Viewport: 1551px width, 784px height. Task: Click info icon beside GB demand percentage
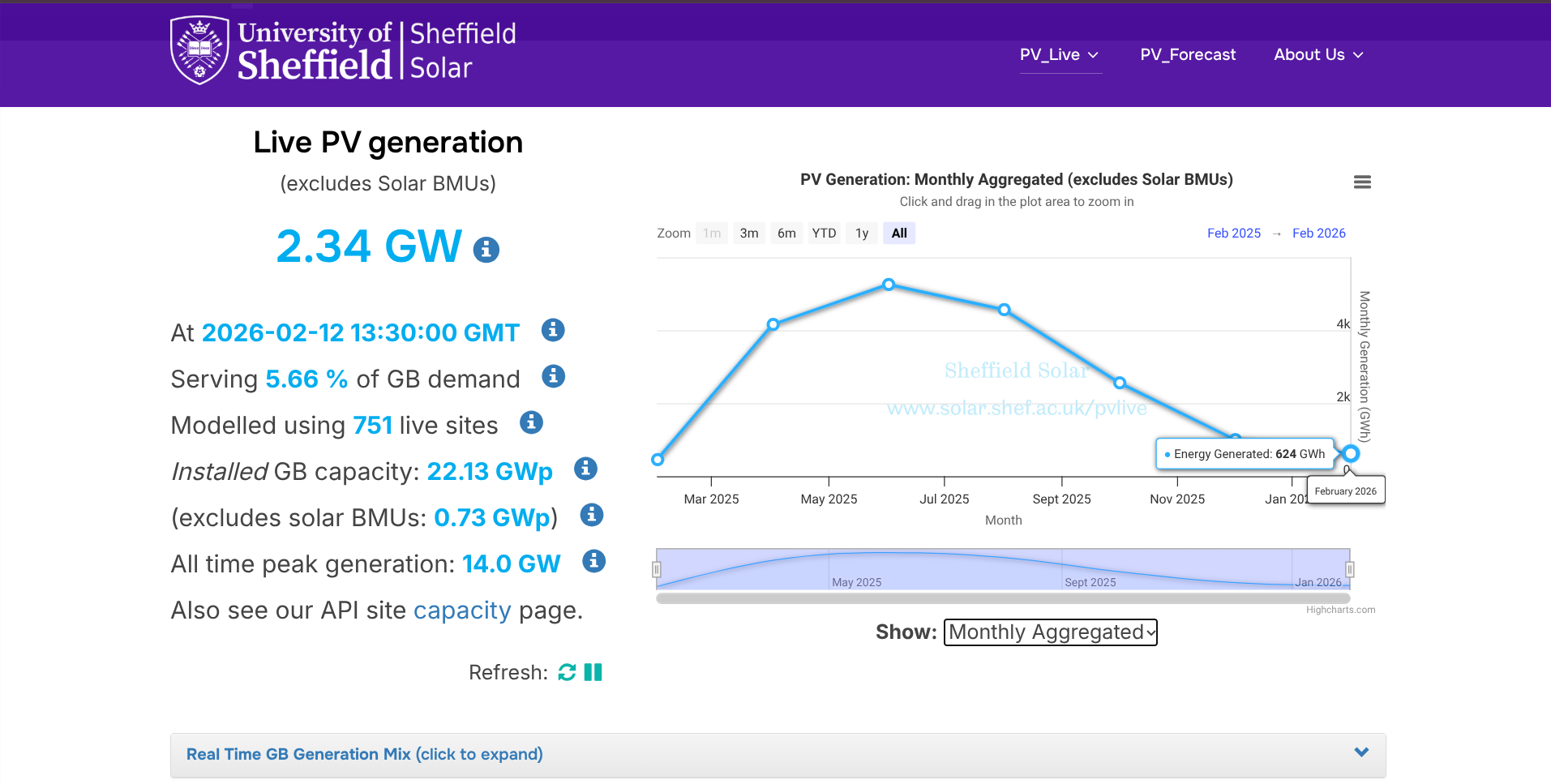(x=553, y=376)
